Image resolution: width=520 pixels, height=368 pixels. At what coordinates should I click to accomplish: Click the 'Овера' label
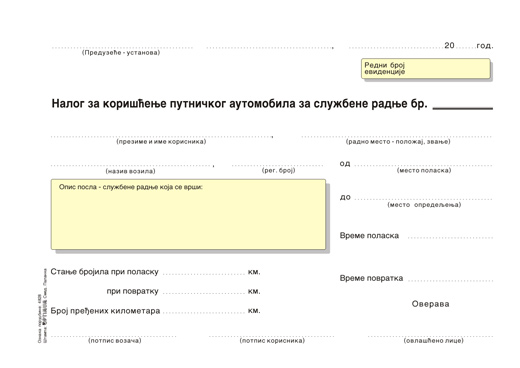430,304
